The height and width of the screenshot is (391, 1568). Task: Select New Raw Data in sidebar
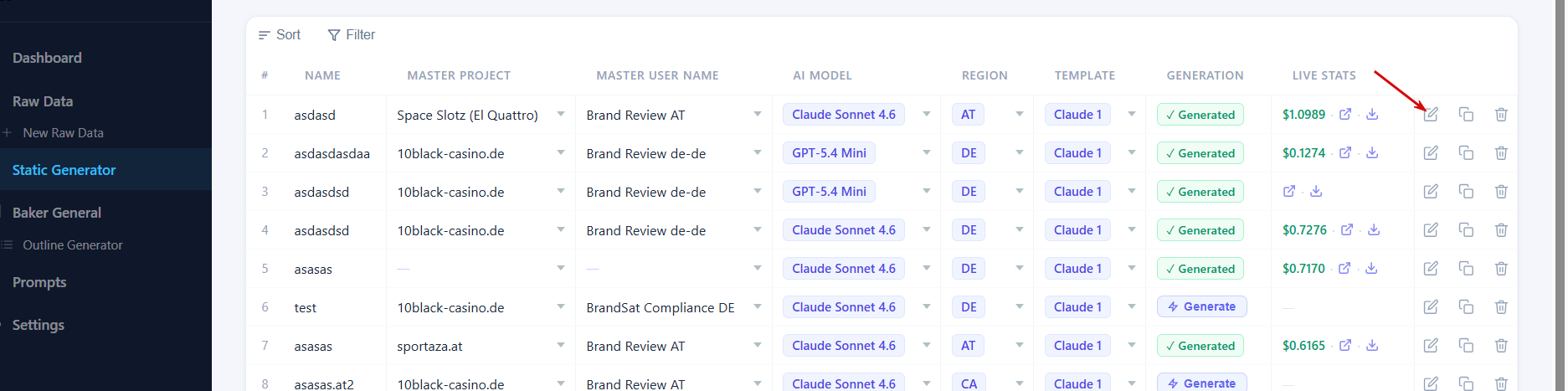(x=63, y=133)
